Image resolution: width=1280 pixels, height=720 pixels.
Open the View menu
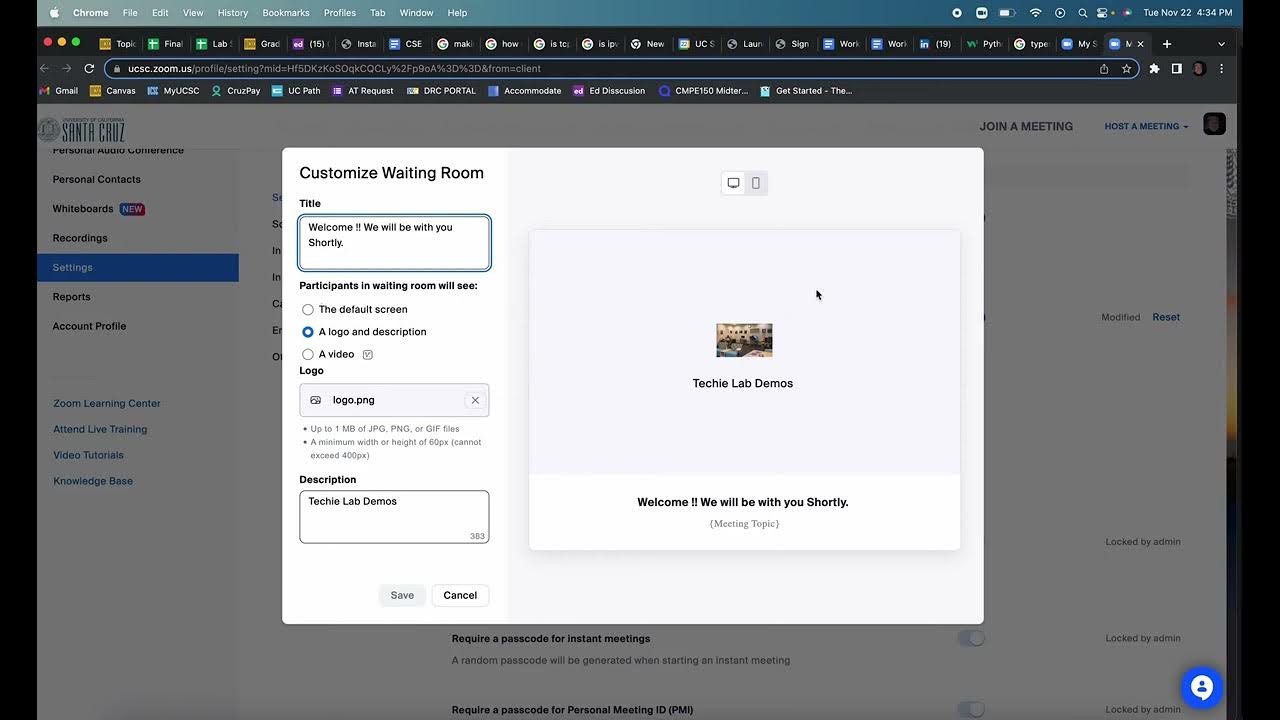(x=193, y=13)
